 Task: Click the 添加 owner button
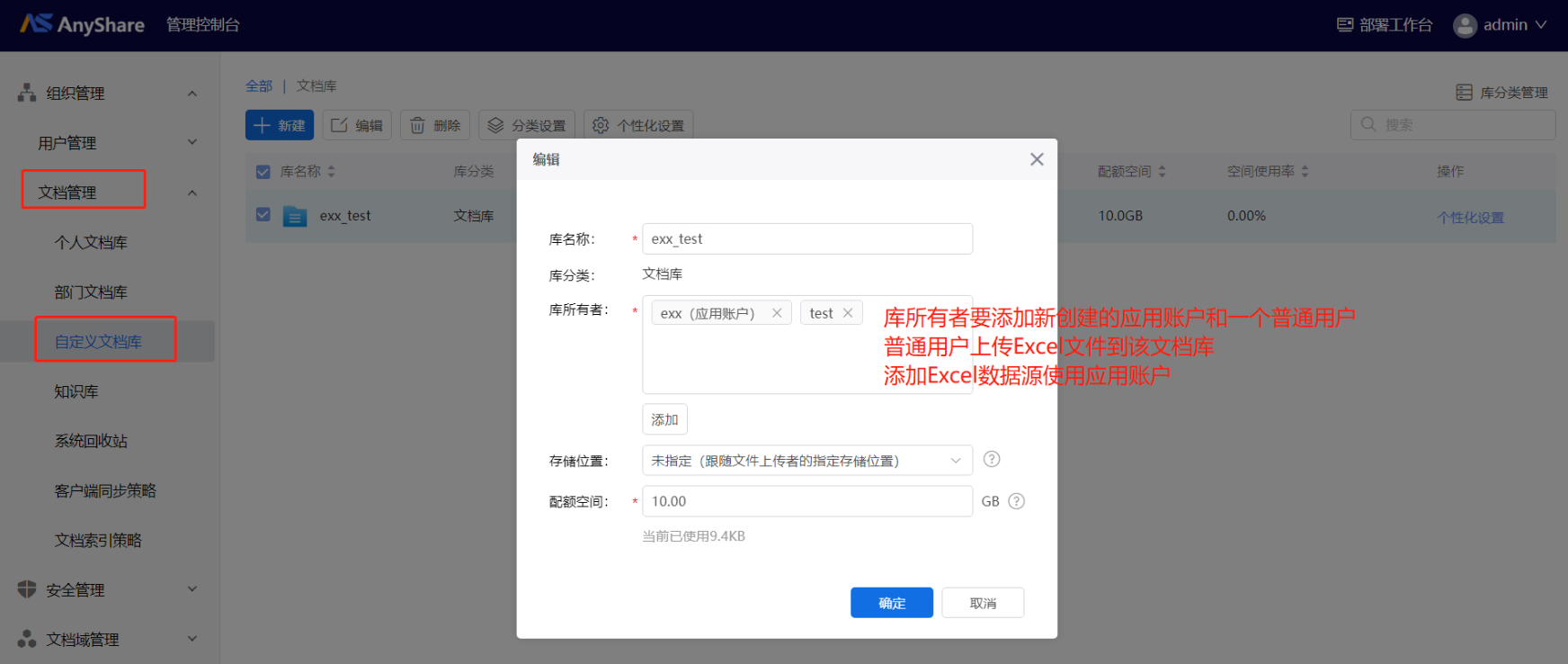(665, 419)
